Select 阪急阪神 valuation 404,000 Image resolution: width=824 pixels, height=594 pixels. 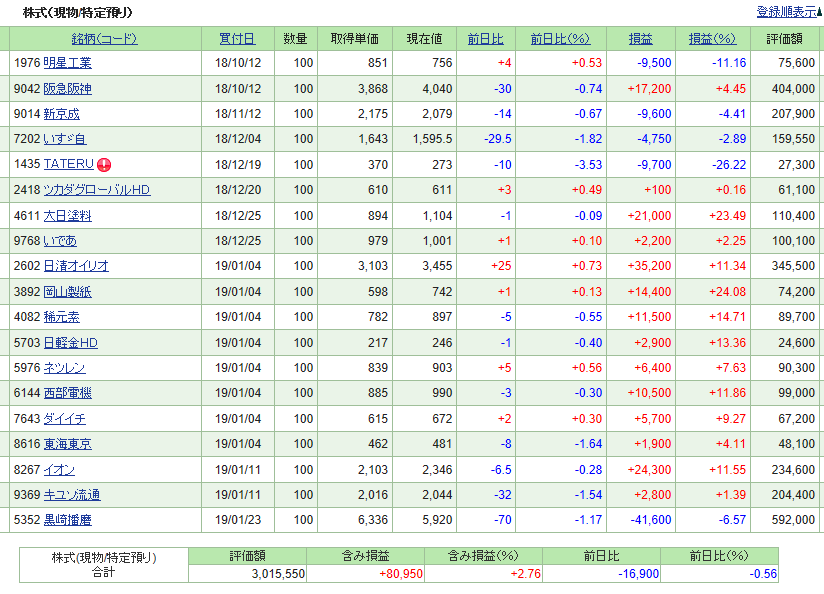[x=794, y=89]
